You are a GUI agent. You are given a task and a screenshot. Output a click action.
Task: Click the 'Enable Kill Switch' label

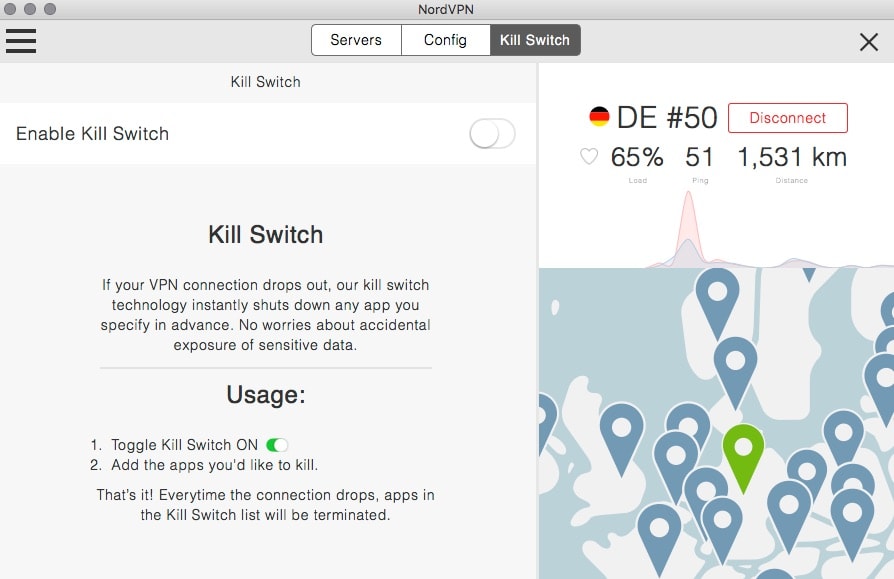coord(92,134)
